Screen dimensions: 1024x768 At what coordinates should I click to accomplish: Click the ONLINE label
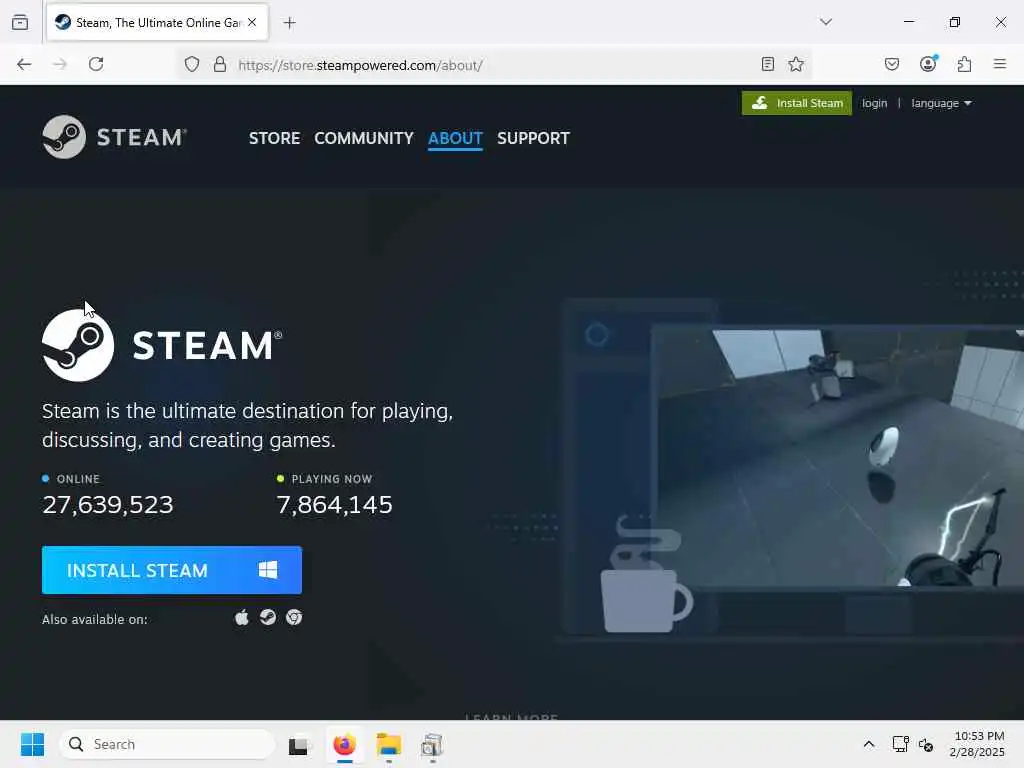tap(78, 479)
